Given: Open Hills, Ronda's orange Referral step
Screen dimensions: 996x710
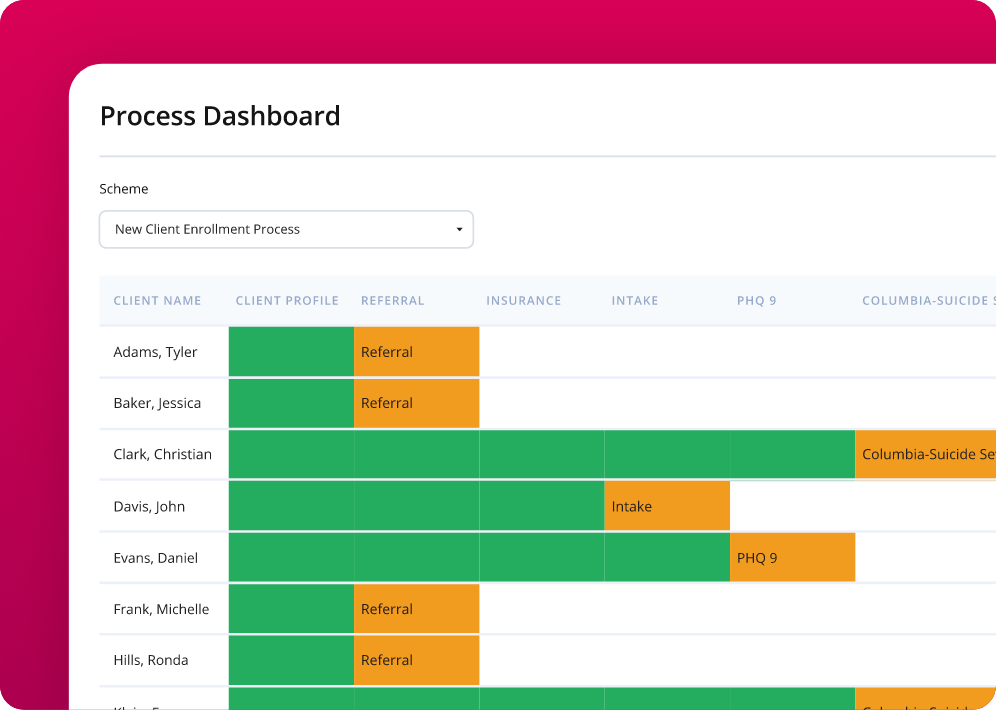Looking at the screenshot, I should pyautogui.click(x=416, y=660).
